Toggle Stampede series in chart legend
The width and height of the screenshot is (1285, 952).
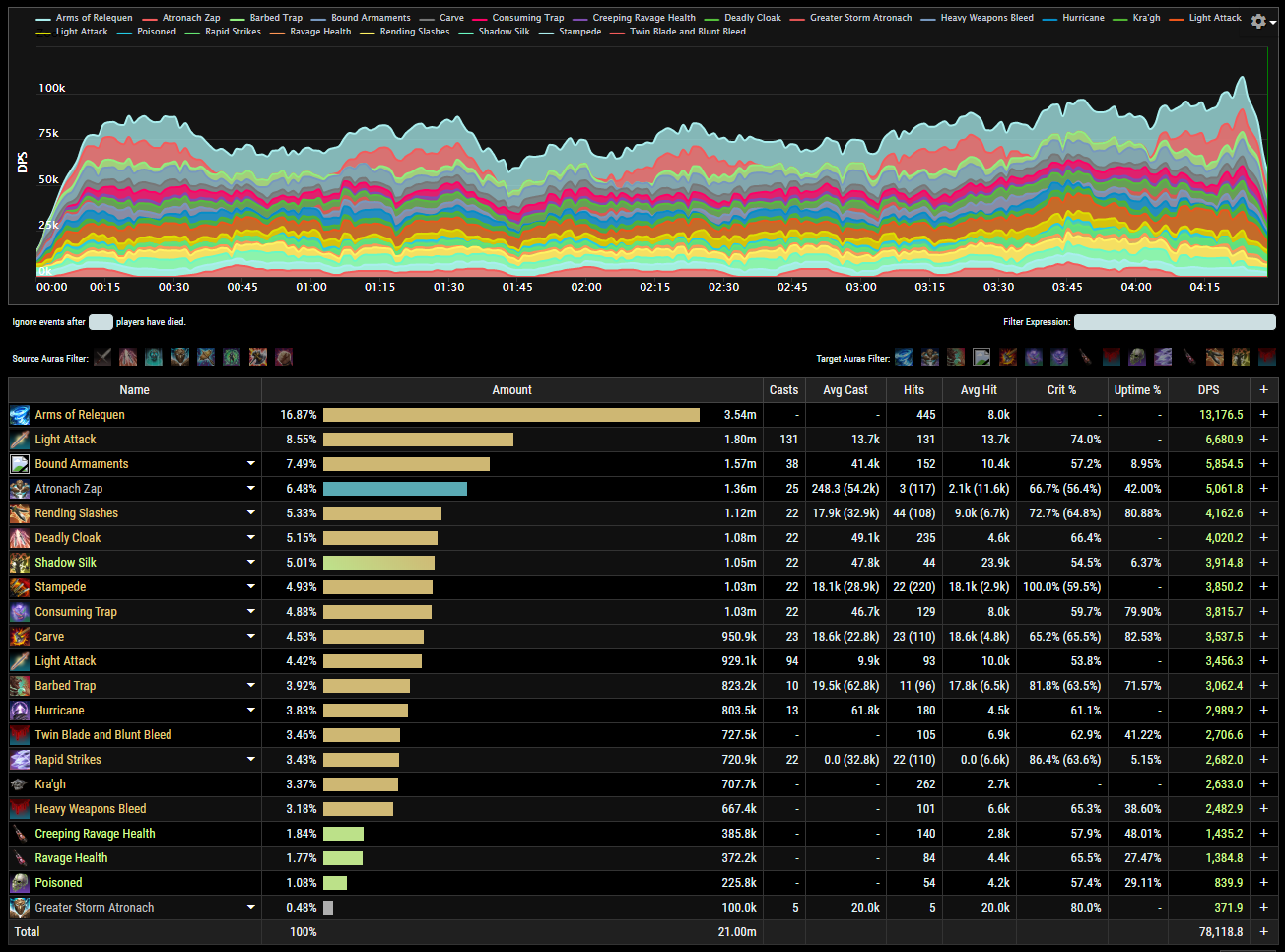[x=571, y=32]
